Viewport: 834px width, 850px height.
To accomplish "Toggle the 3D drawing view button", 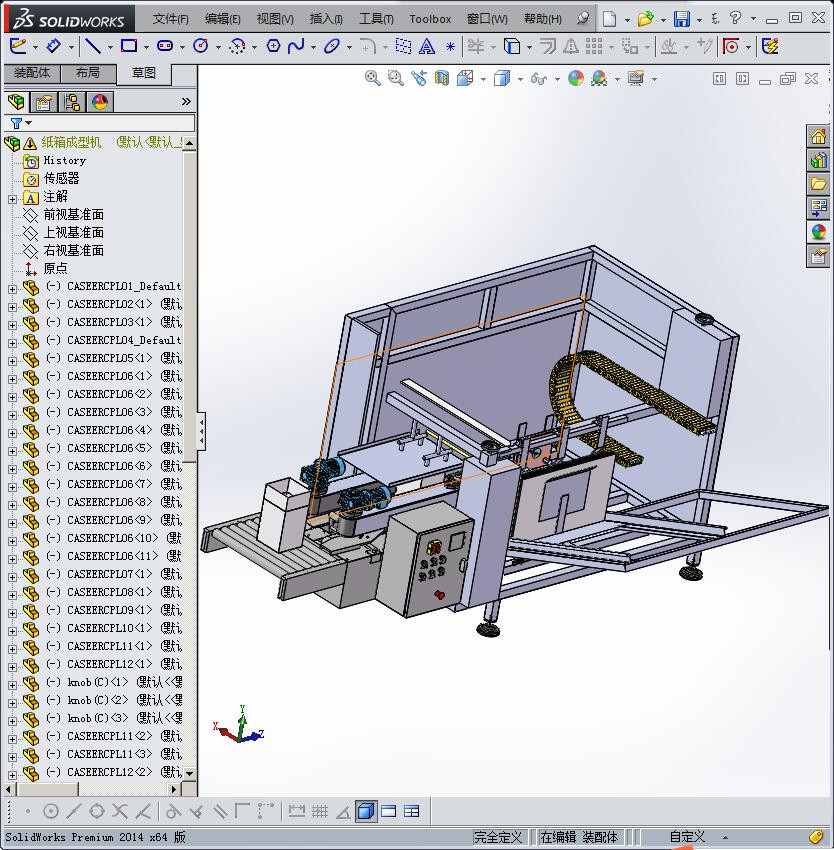I will click(x=367, y=811).
